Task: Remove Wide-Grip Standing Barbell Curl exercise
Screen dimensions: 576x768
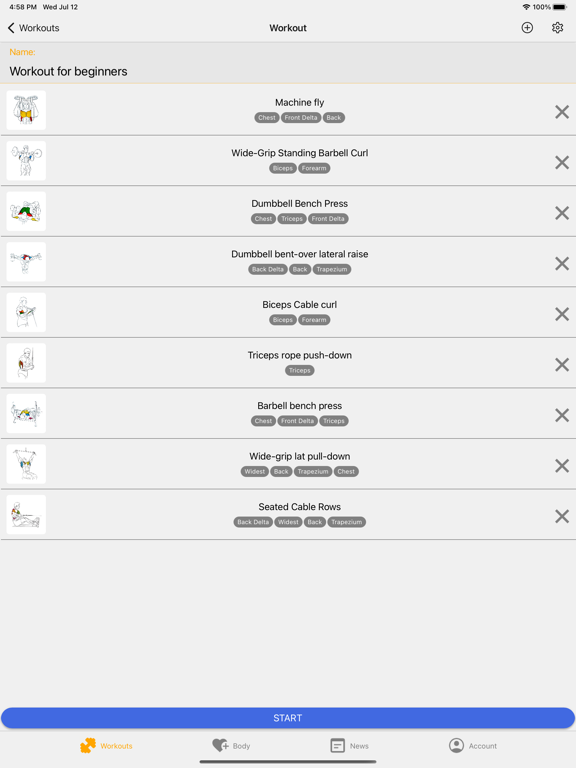Action: point(562,163)
